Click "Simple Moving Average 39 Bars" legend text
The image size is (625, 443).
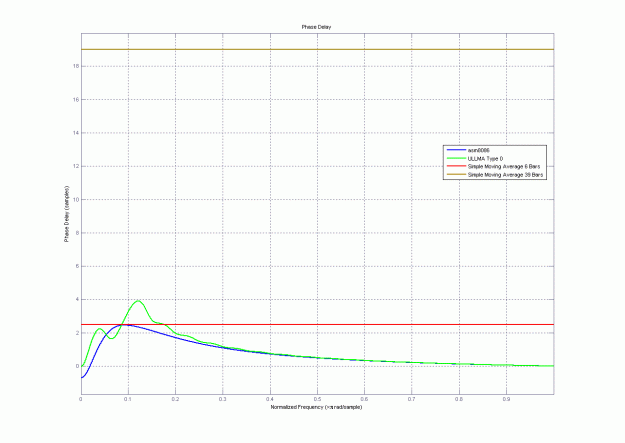click(505, 175)
